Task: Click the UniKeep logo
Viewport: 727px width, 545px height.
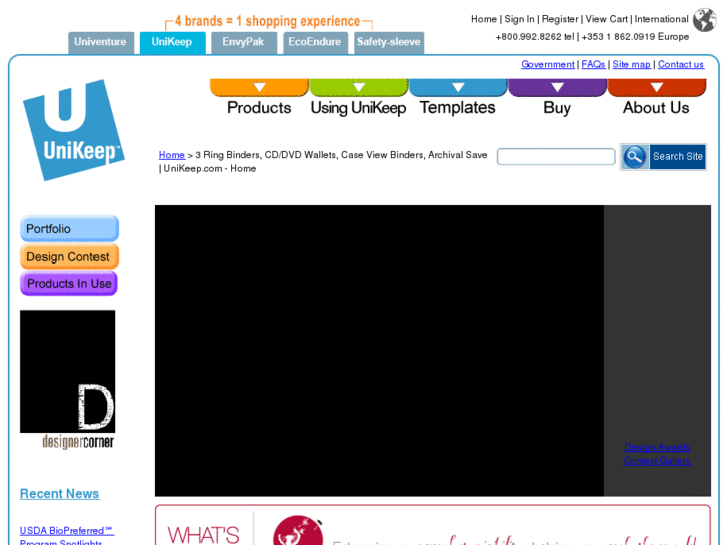Action: 74,130
